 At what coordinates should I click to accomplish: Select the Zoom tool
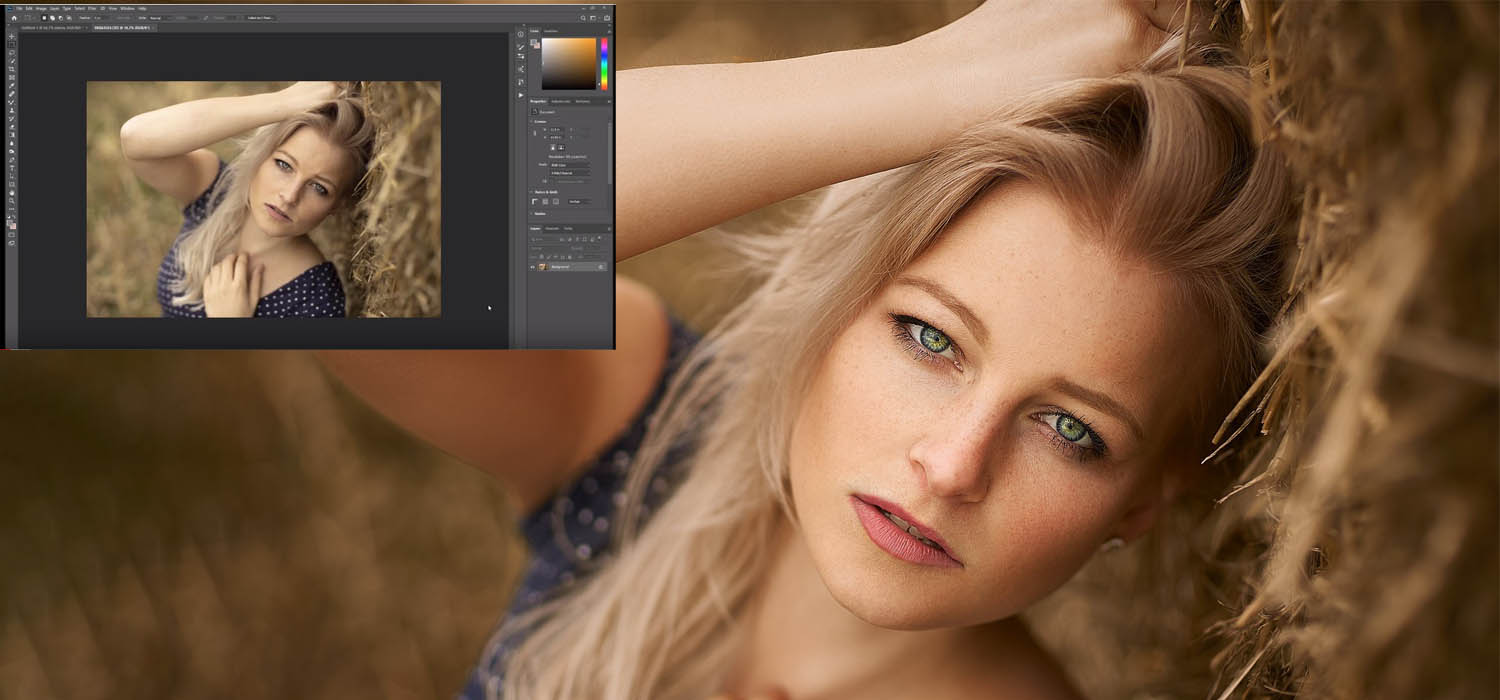click(x=12, y=201)
